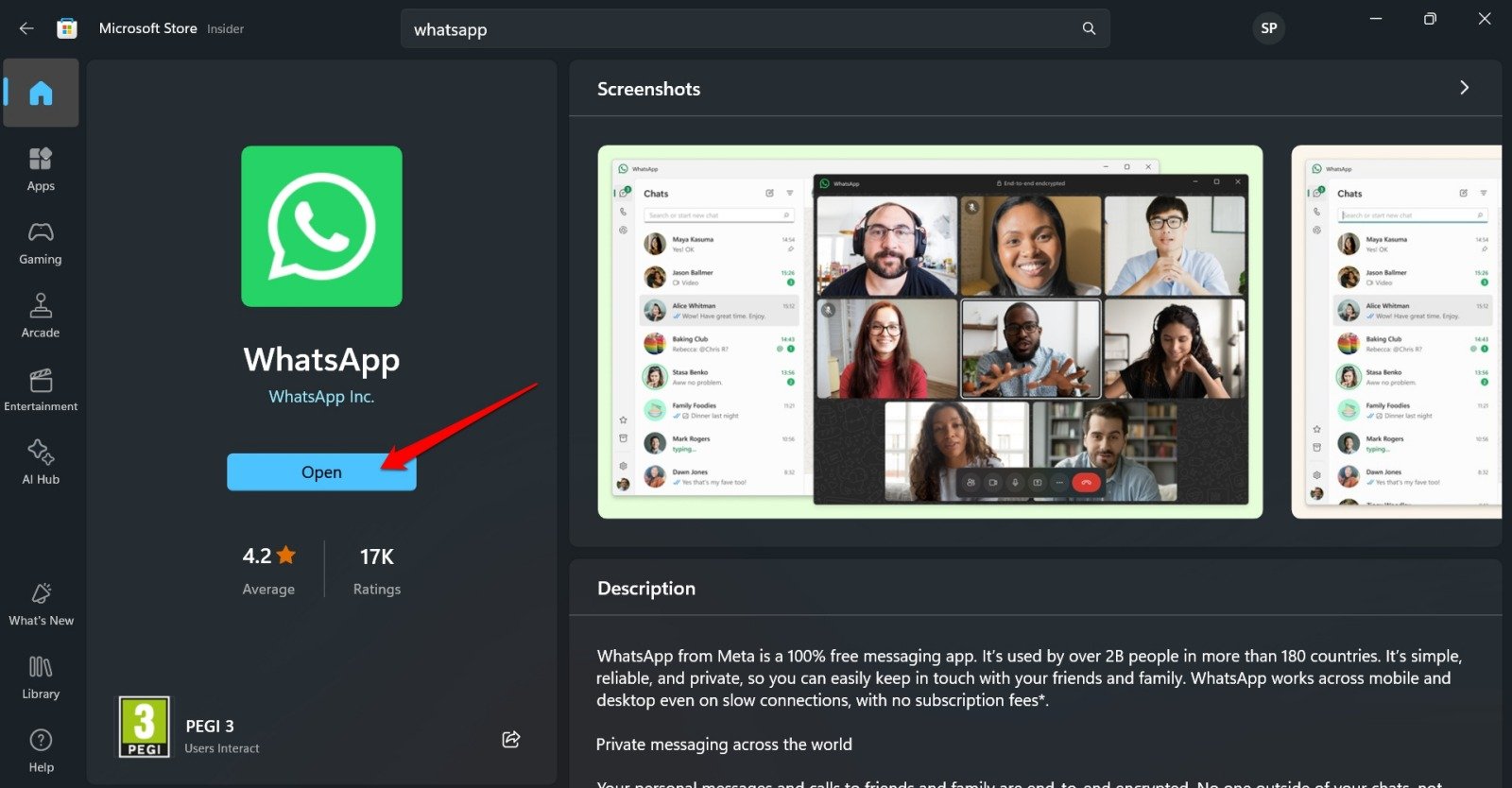
Task: Click Private messaging across the world text
Action: point(724,745)
